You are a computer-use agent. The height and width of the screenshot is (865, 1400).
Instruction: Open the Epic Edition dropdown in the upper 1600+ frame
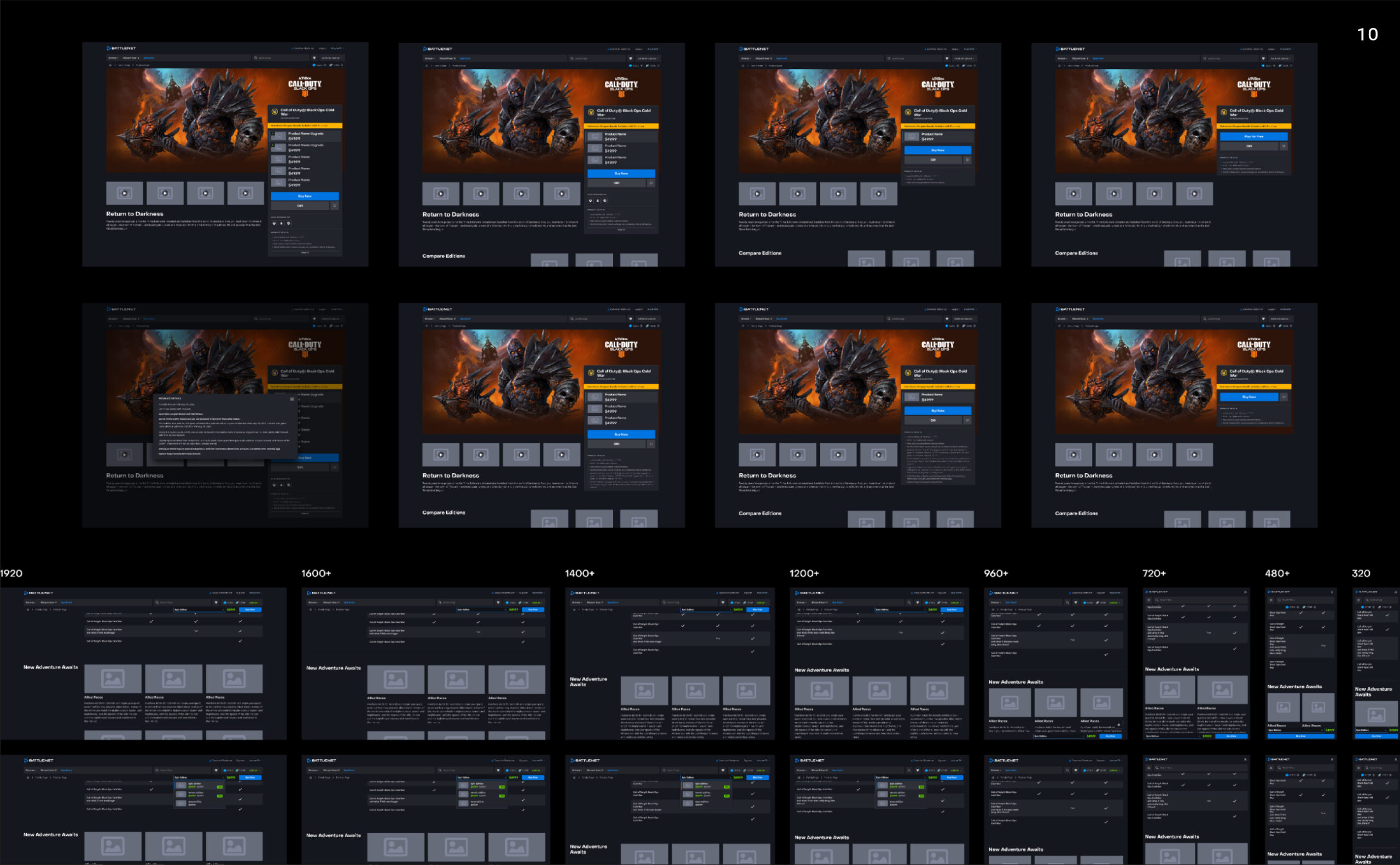click(481, 610)
